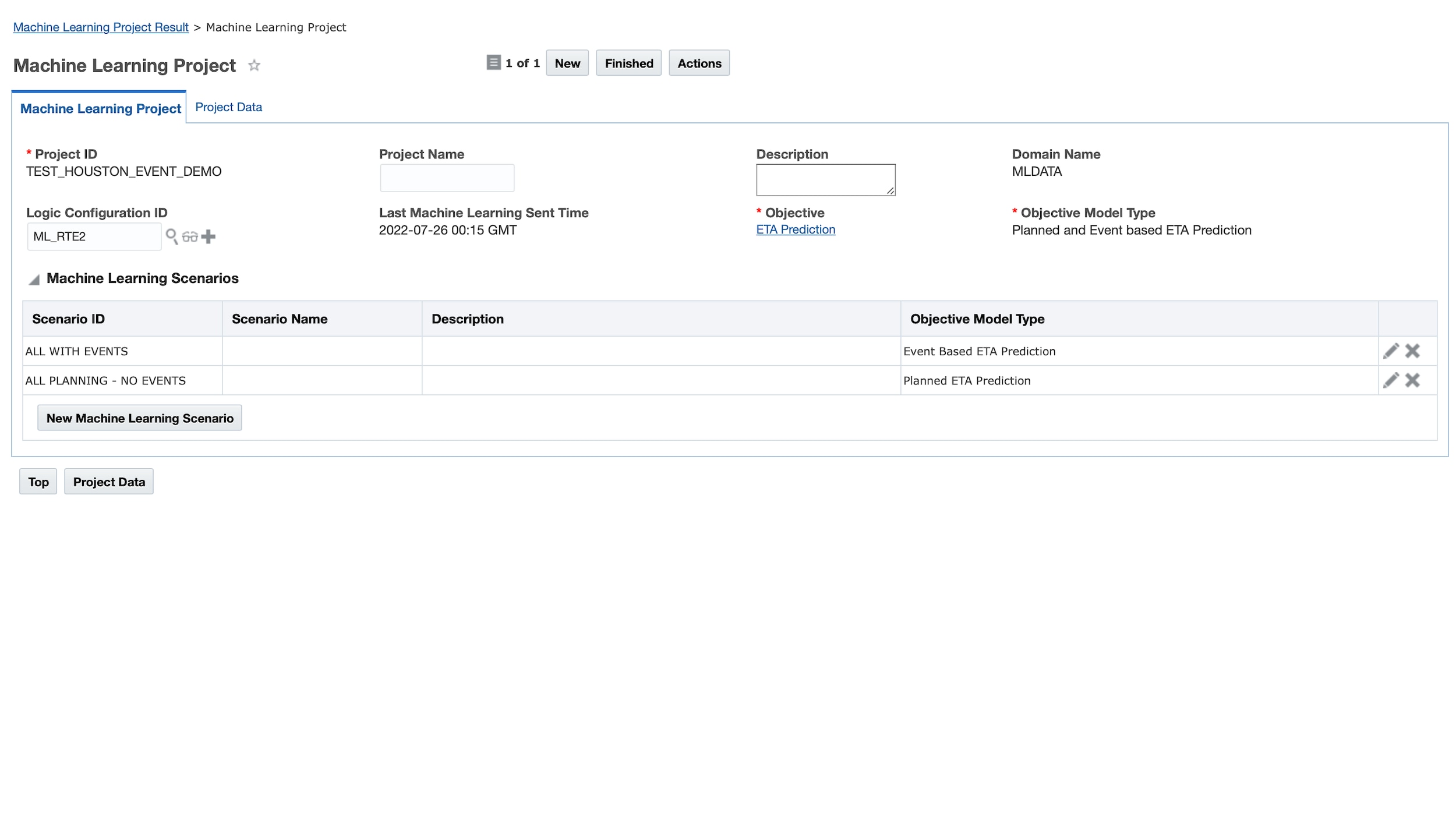
Task: Click the Finished button
Action: [x=628, y=63]
